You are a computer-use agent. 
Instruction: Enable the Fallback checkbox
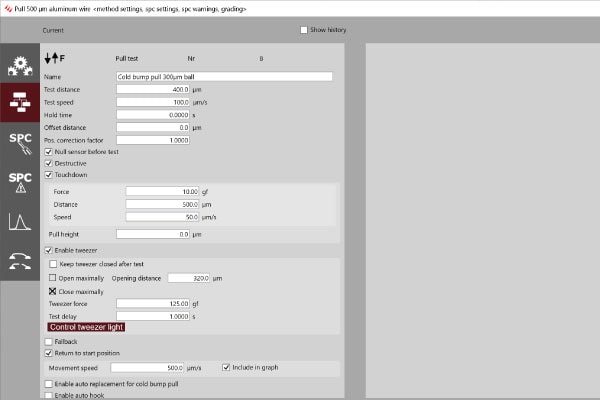pyautogui.click(x=49, y=341)
